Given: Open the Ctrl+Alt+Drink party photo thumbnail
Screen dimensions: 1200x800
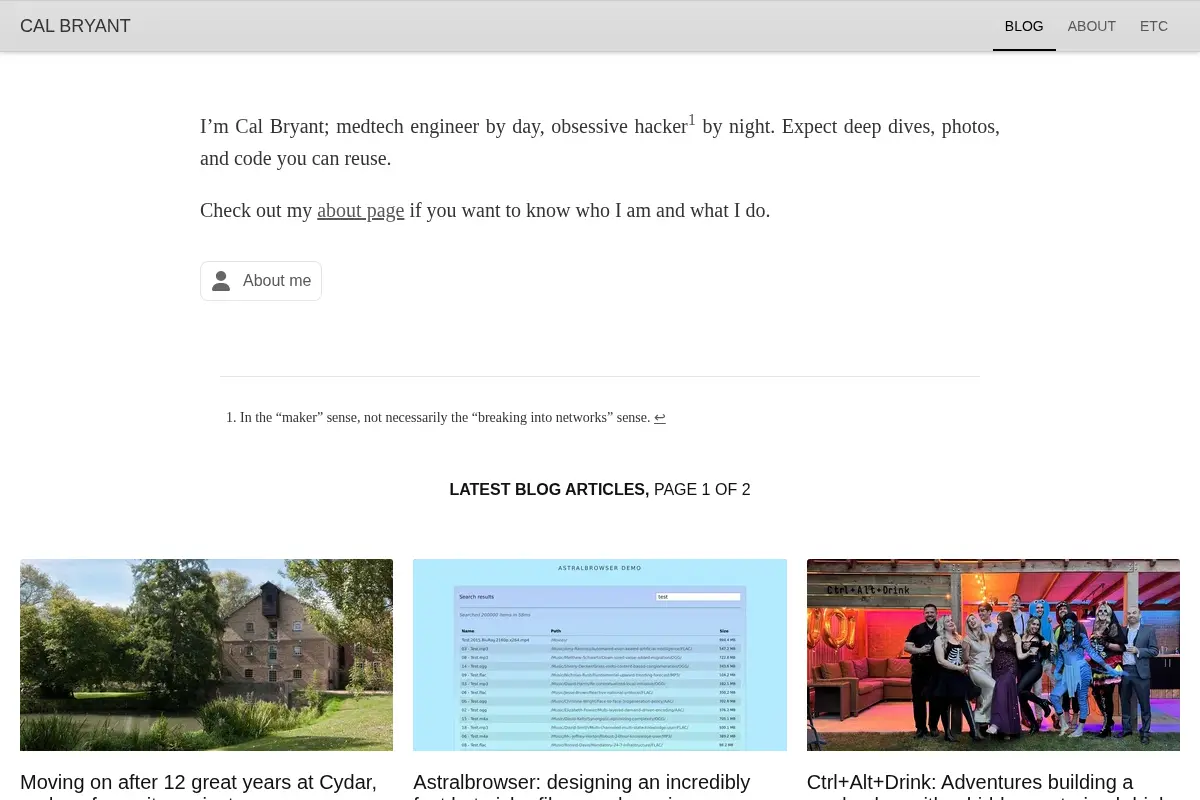Looking at the screenshot, I should click(x=993, y=655).
